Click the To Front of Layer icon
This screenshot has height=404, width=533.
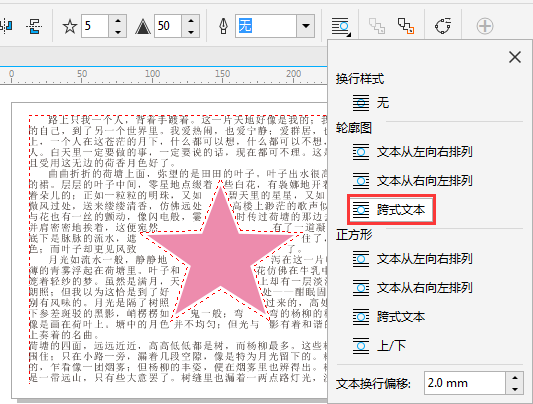point(377,26)
